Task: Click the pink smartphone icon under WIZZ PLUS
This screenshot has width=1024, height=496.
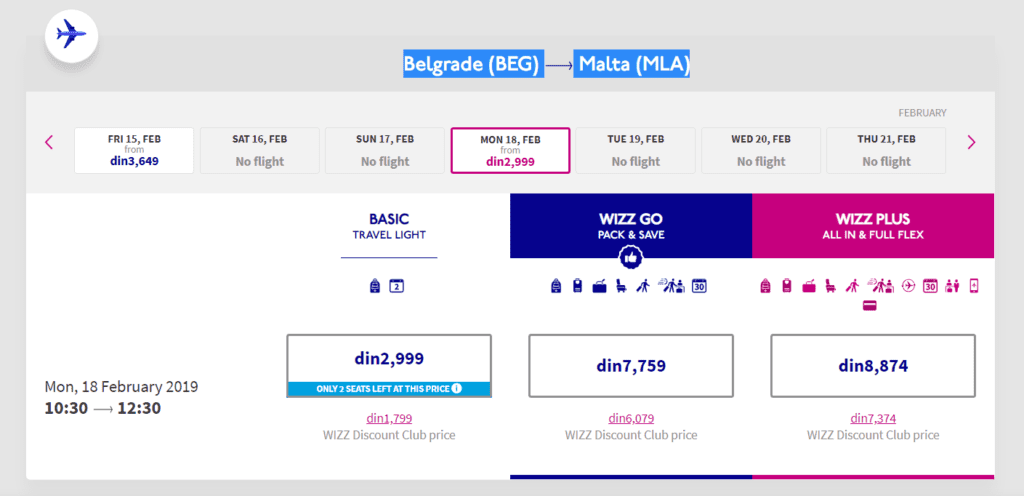Action: pos(974,286)
